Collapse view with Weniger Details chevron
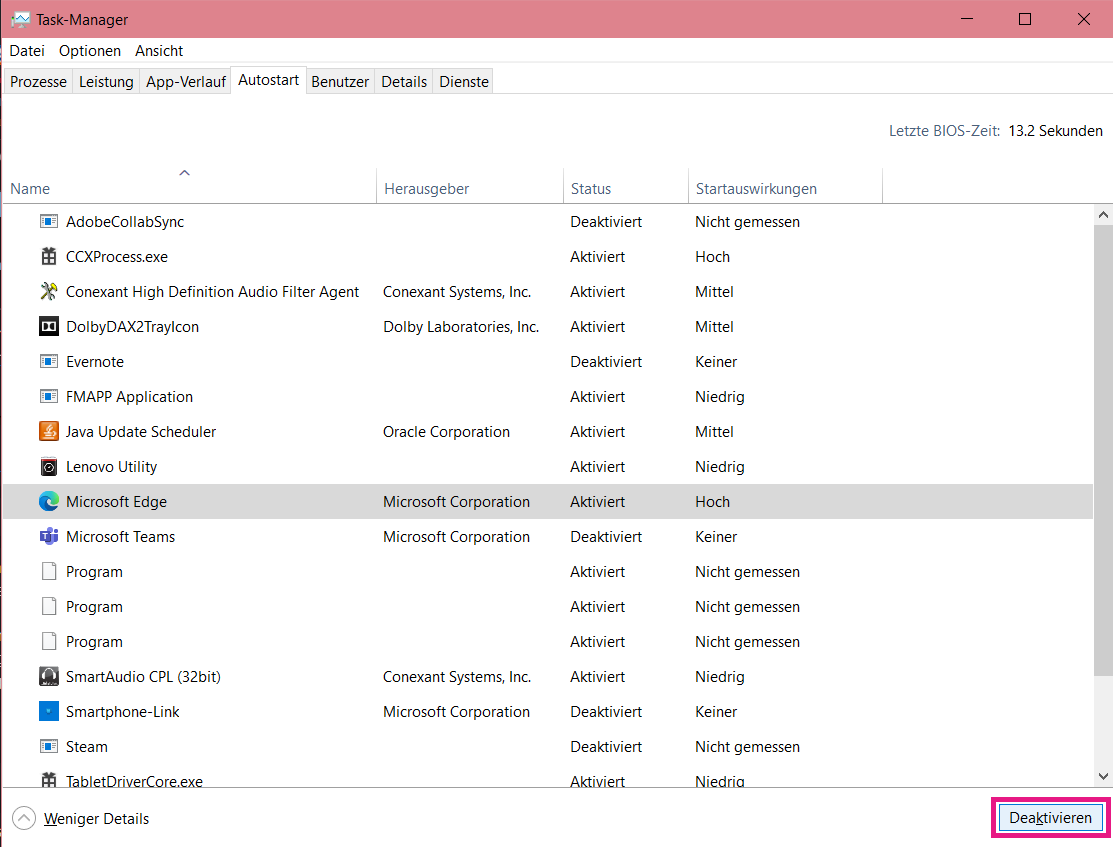Viewport: 1113px width, 847px height. tap(23, 819)
